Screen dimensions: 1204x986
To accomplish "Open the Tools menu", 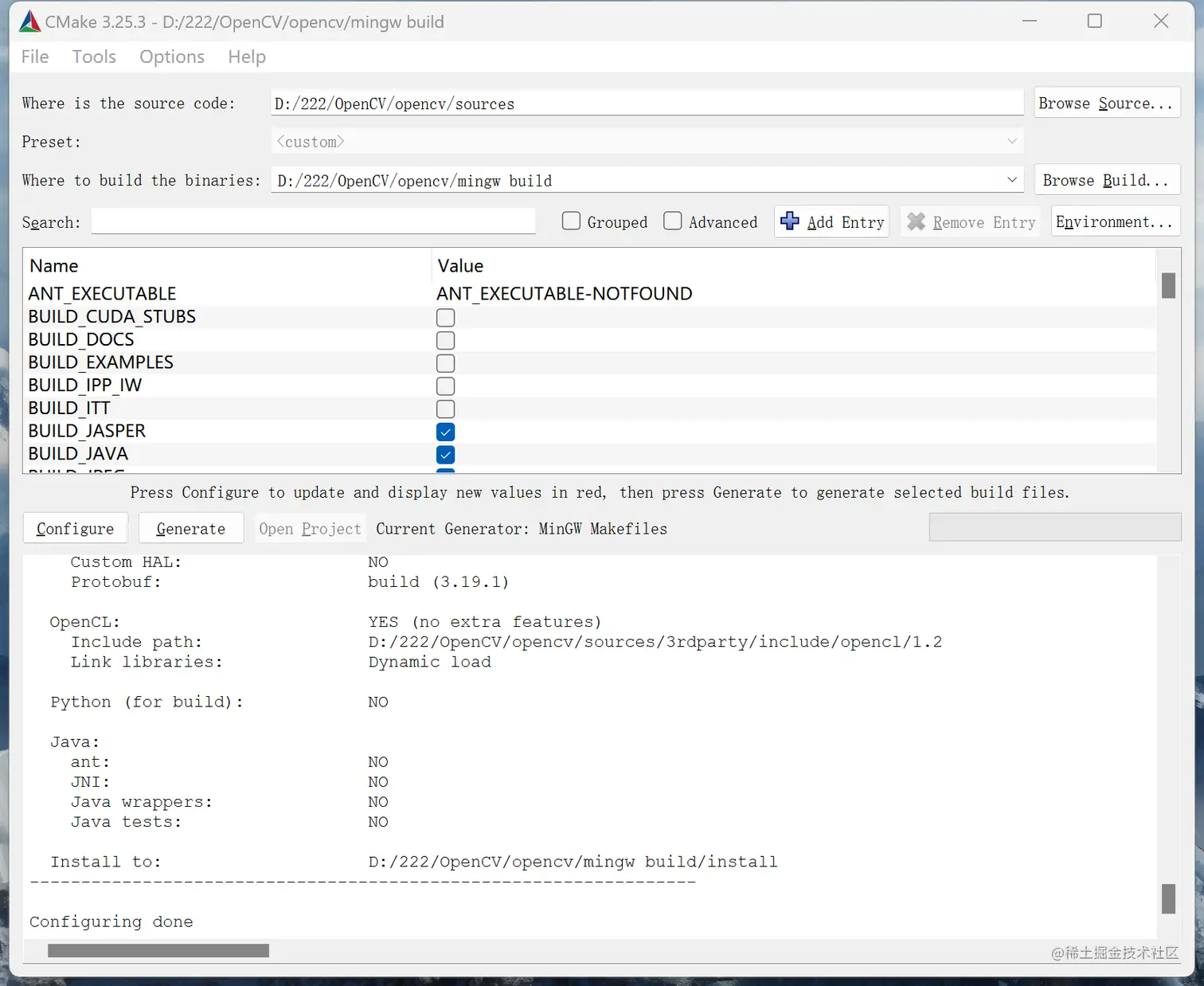I will point(94,56).
